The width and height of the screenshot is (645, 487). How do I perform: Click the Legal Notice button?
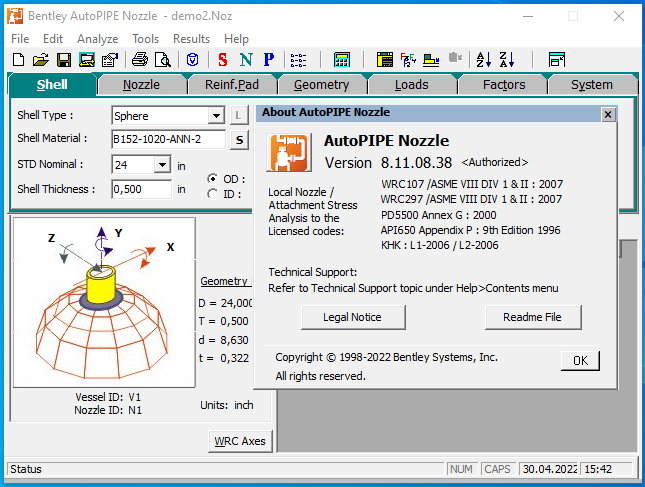pos(353,317)
